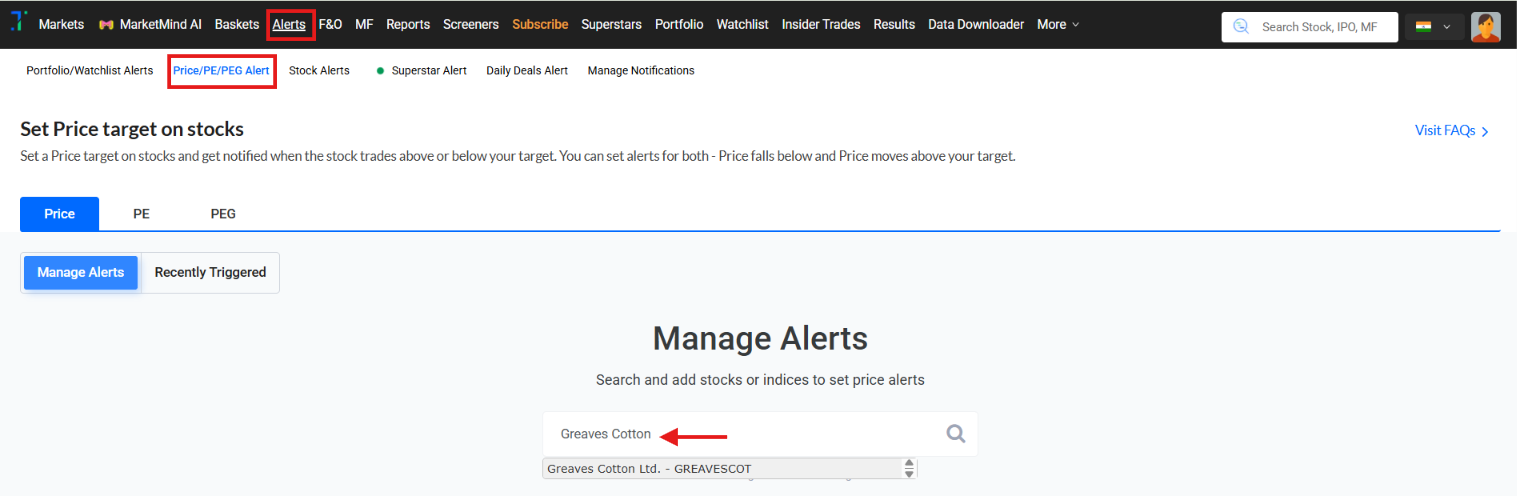Open Manage Notifications
Screen dimensions: 1517x496
(641, 71)
